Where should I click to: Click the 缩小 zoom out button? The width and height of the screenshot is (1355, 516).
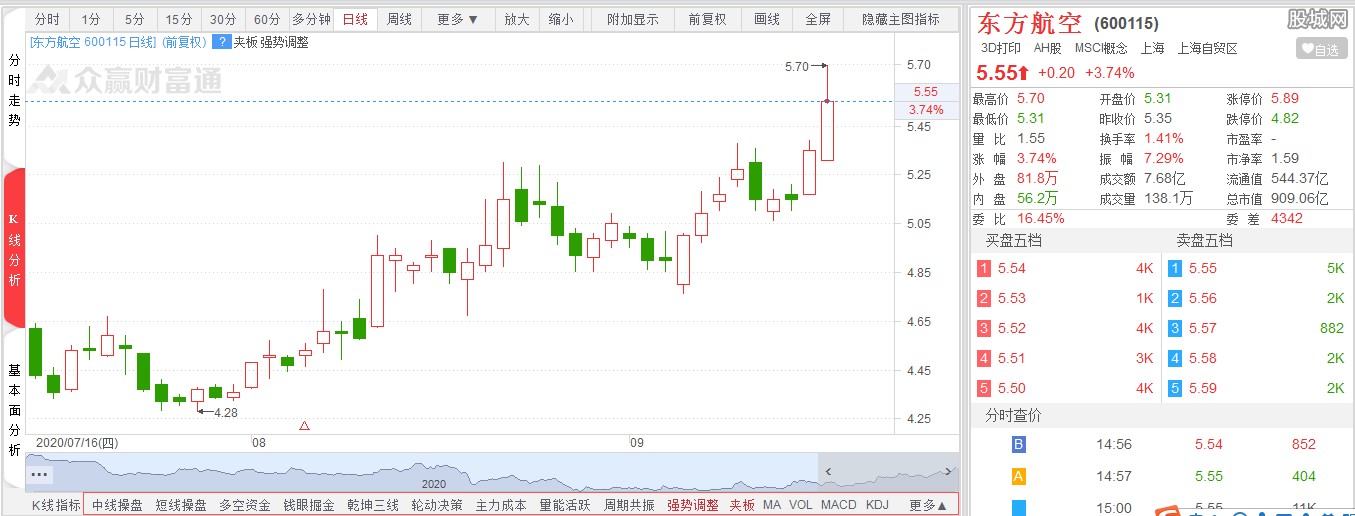561,19
